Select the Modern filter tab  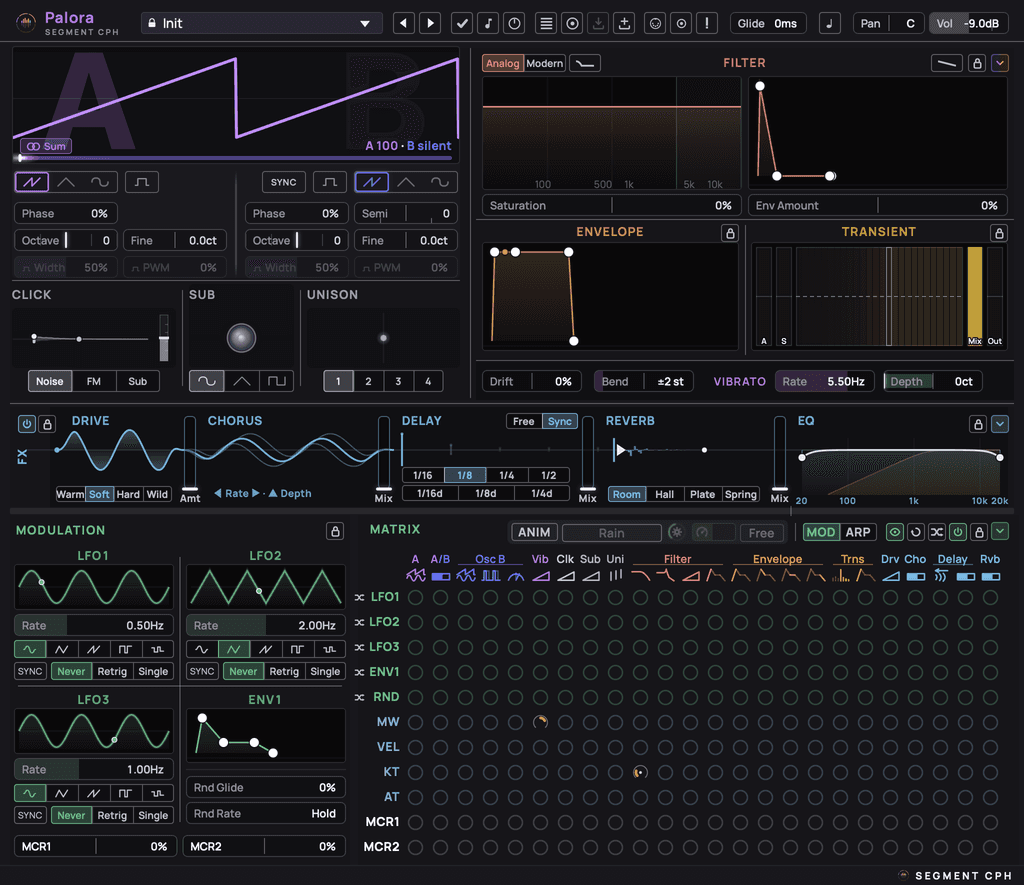[545, 63]
